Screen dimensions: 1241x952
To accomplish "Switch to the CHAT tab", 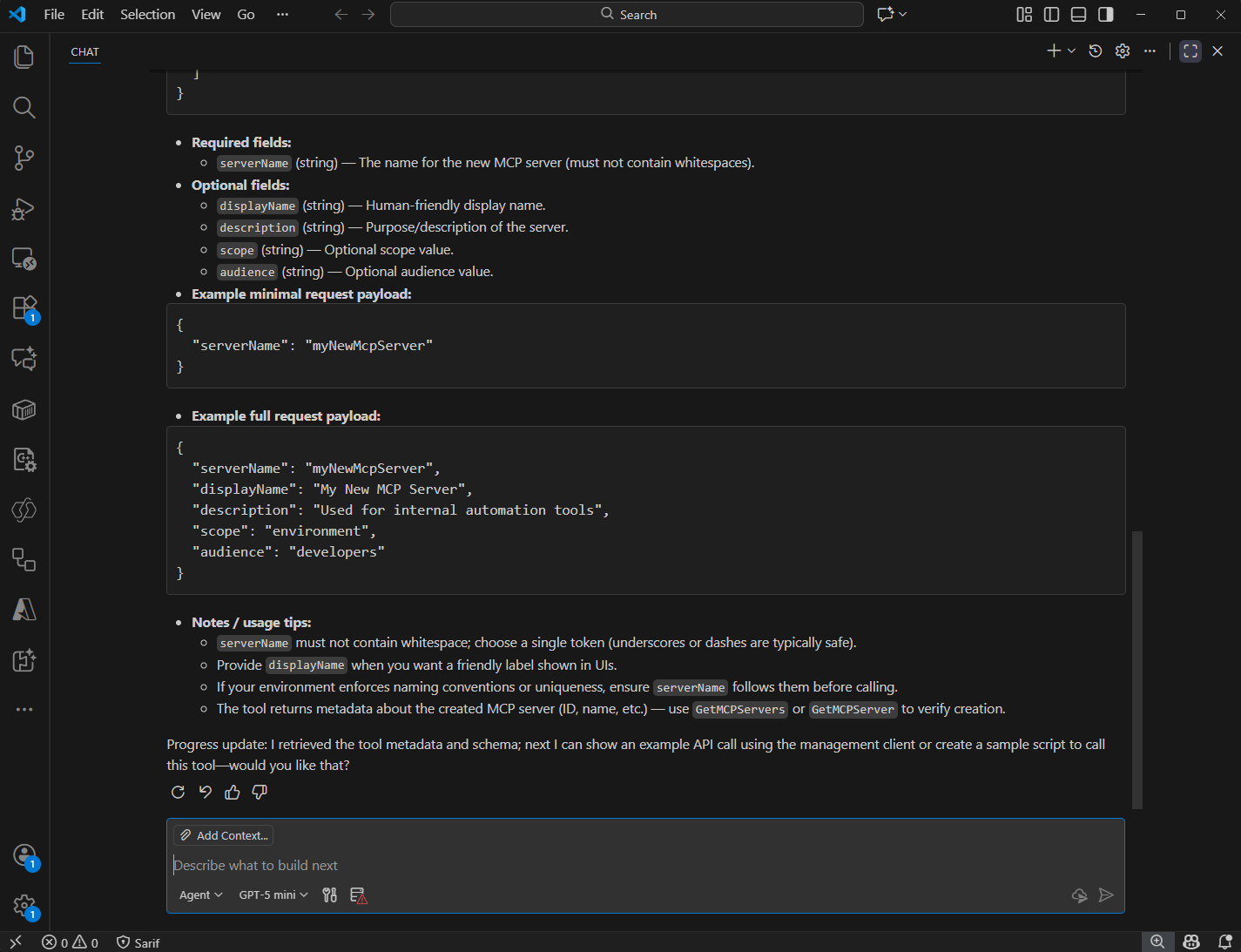I will coord(84,52).
